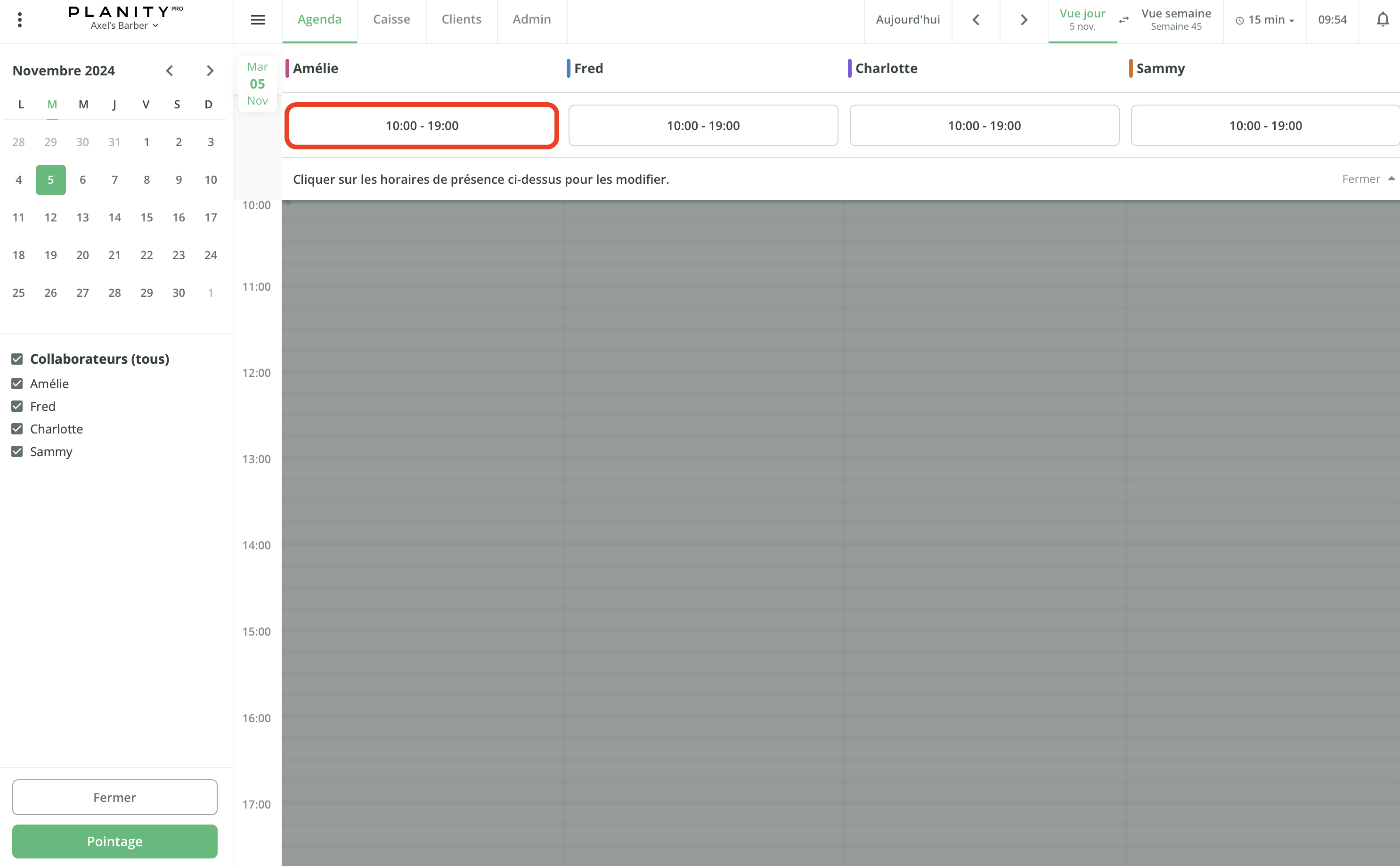Go to the next day with the right arrow
The image size is (1400, 866).
(1023, 19)
